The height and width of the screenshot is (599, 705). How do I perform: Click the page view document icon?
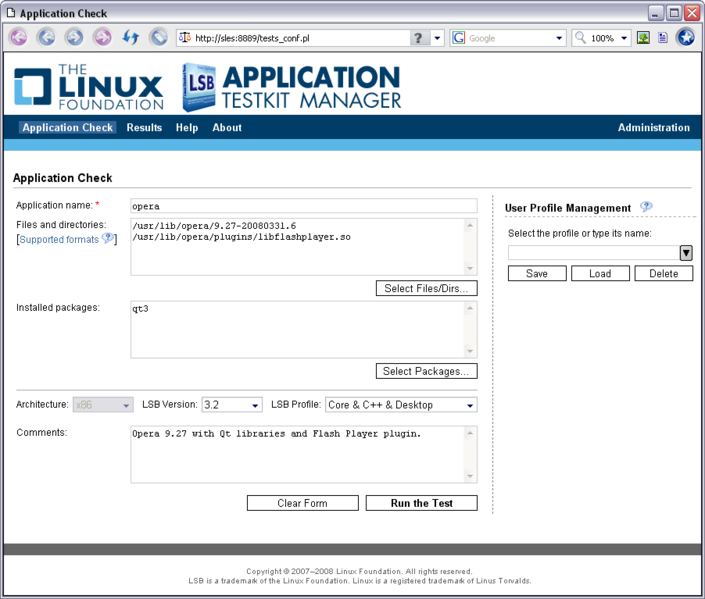pyautogui.click(x=663, y=38)
